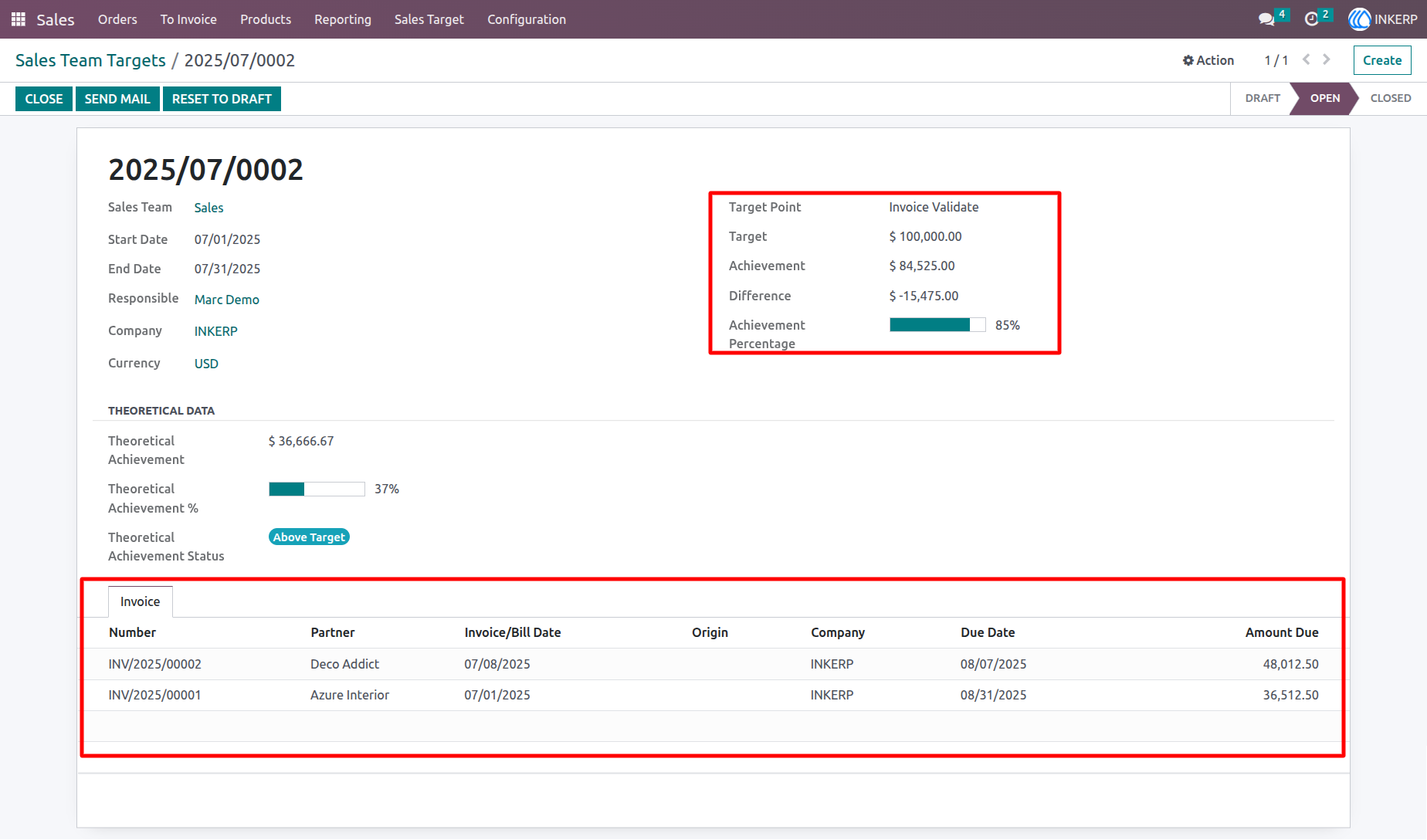Image resolution: width=1427 pixels, height=840 pixels.
Task: Click the Achievement Percentage progress bar
Action: click(937, 325)
